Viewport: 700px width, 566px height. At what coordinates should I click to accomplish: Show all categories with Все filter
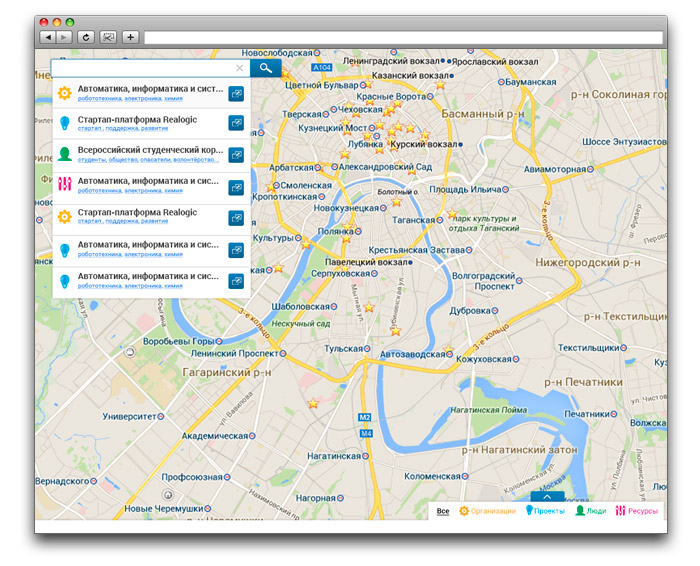tap(443, 511)
